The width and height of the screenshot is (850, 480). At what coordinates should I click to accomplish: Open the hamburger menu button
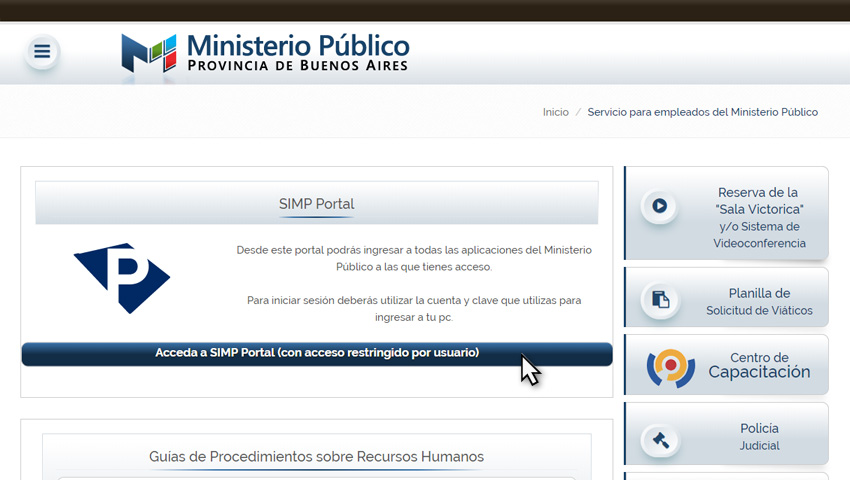[x=42, y=52]
